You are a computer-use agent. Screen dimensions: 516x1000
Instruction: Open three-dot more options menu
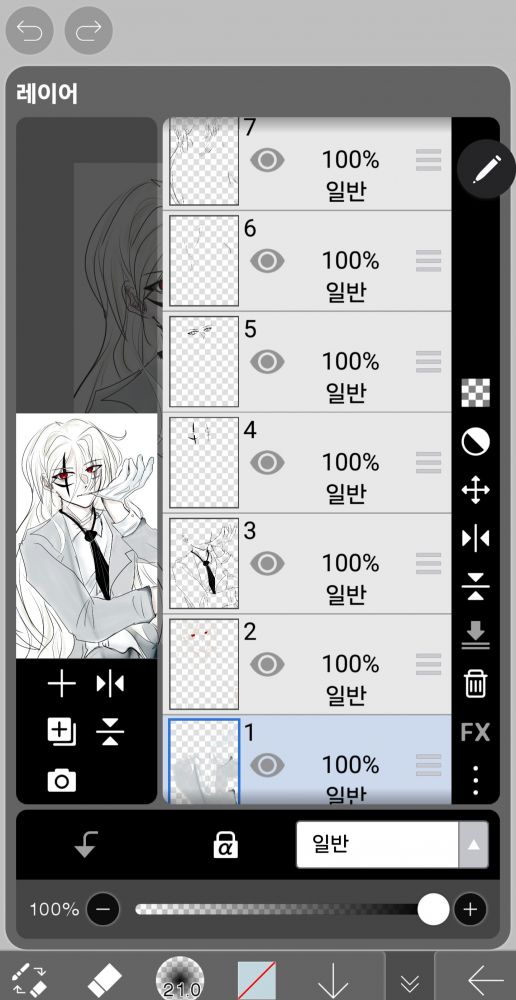pyautogui.click(x=475, y=781)
